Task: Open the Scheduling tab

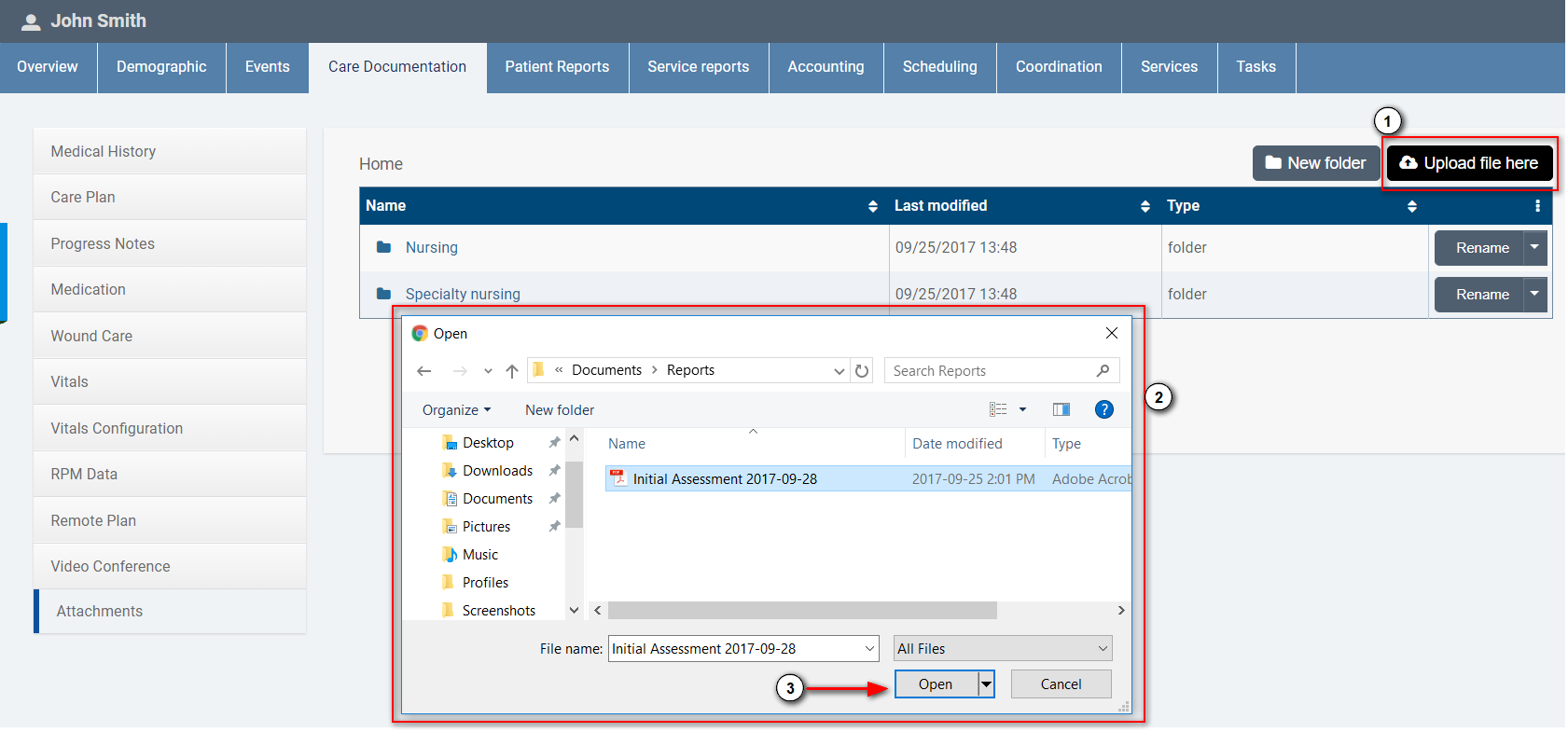Action: [x=939, y=67]
